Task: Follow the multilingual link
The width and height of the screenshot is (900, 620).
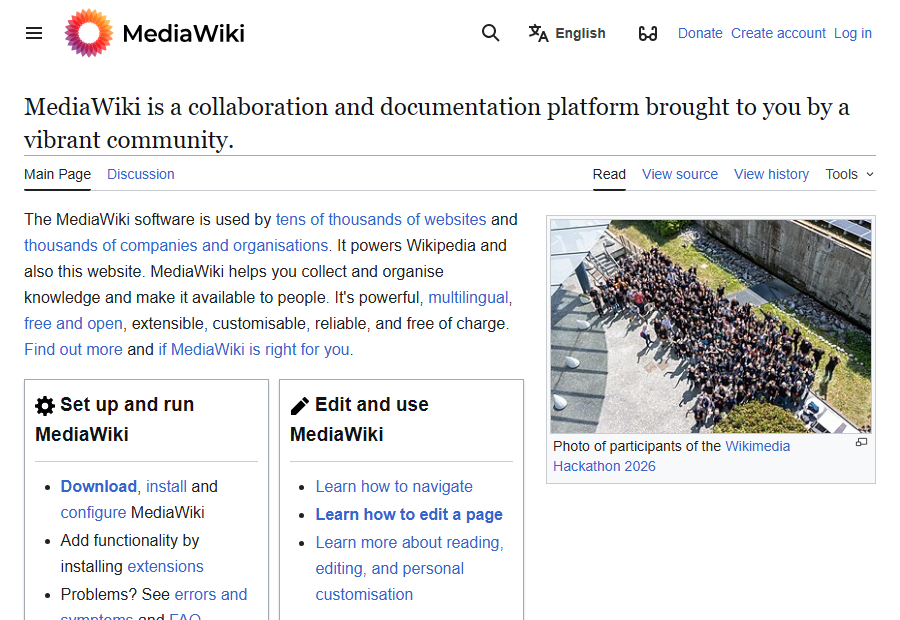Action: point(468,297)
